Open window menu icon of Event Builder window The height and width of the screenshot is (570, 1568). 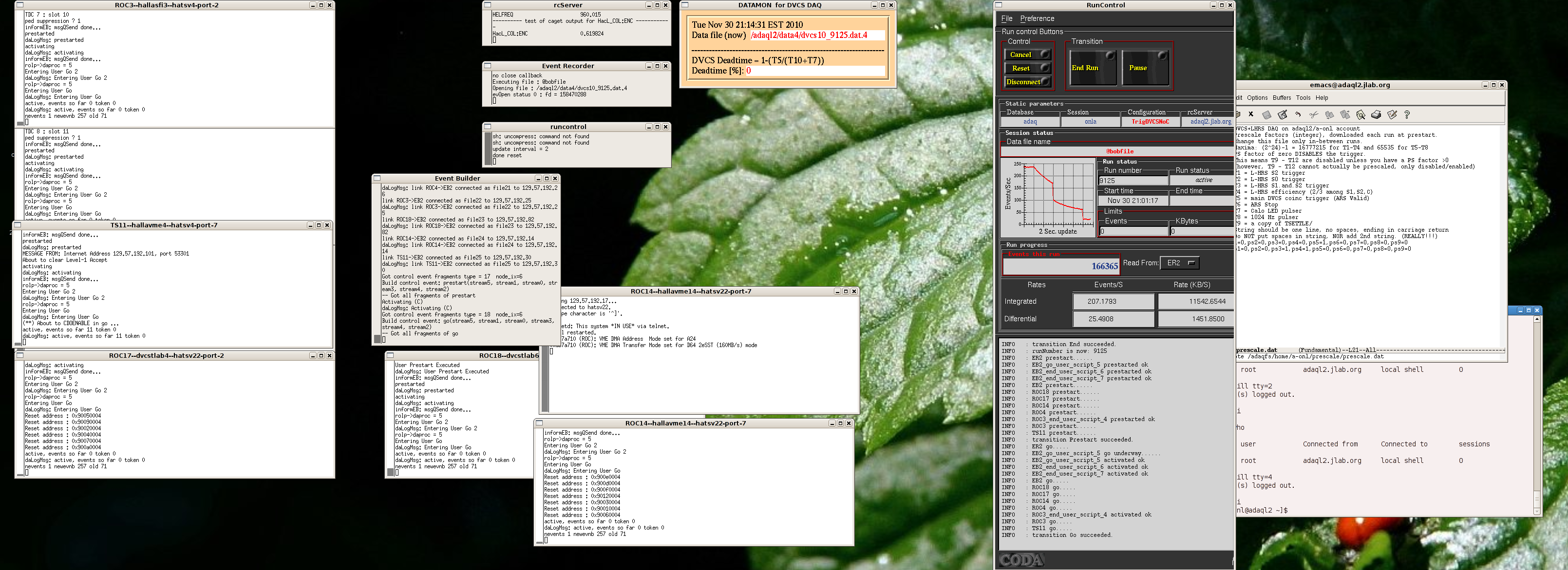[377, 178]
